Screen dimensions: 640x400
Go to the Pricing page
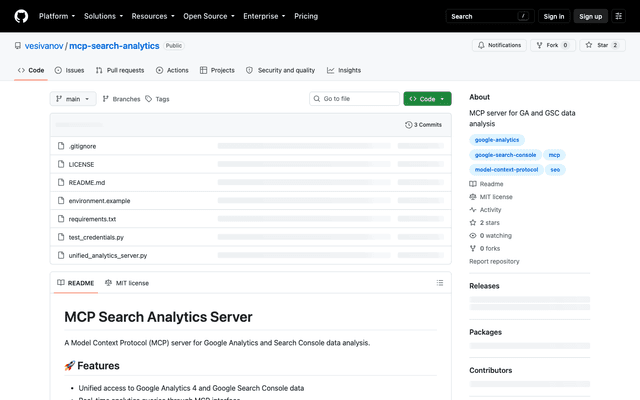[306, 16]
